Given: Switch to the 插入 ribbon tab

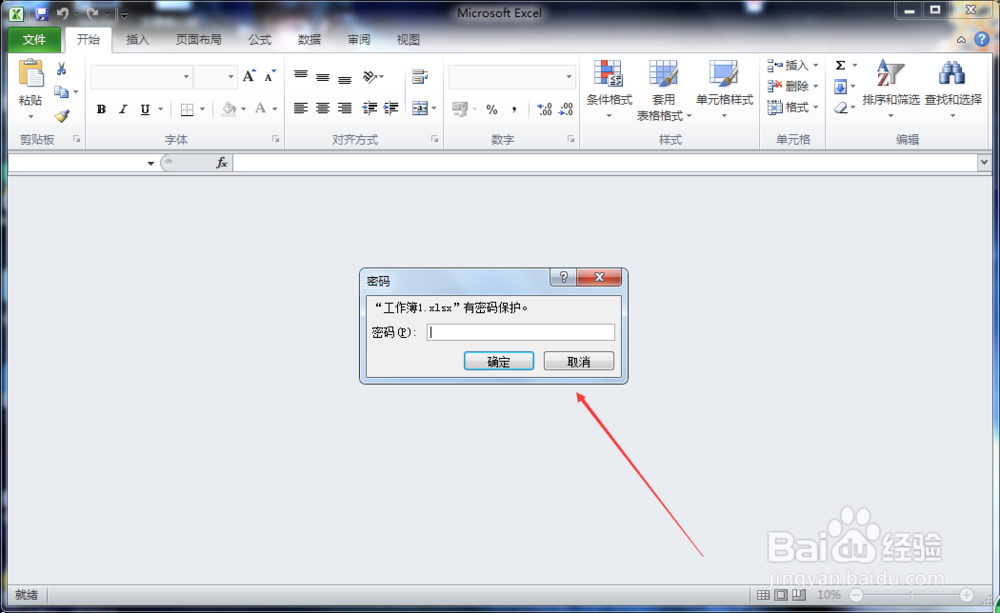Looking at the screenshot, I should [137, 40].
